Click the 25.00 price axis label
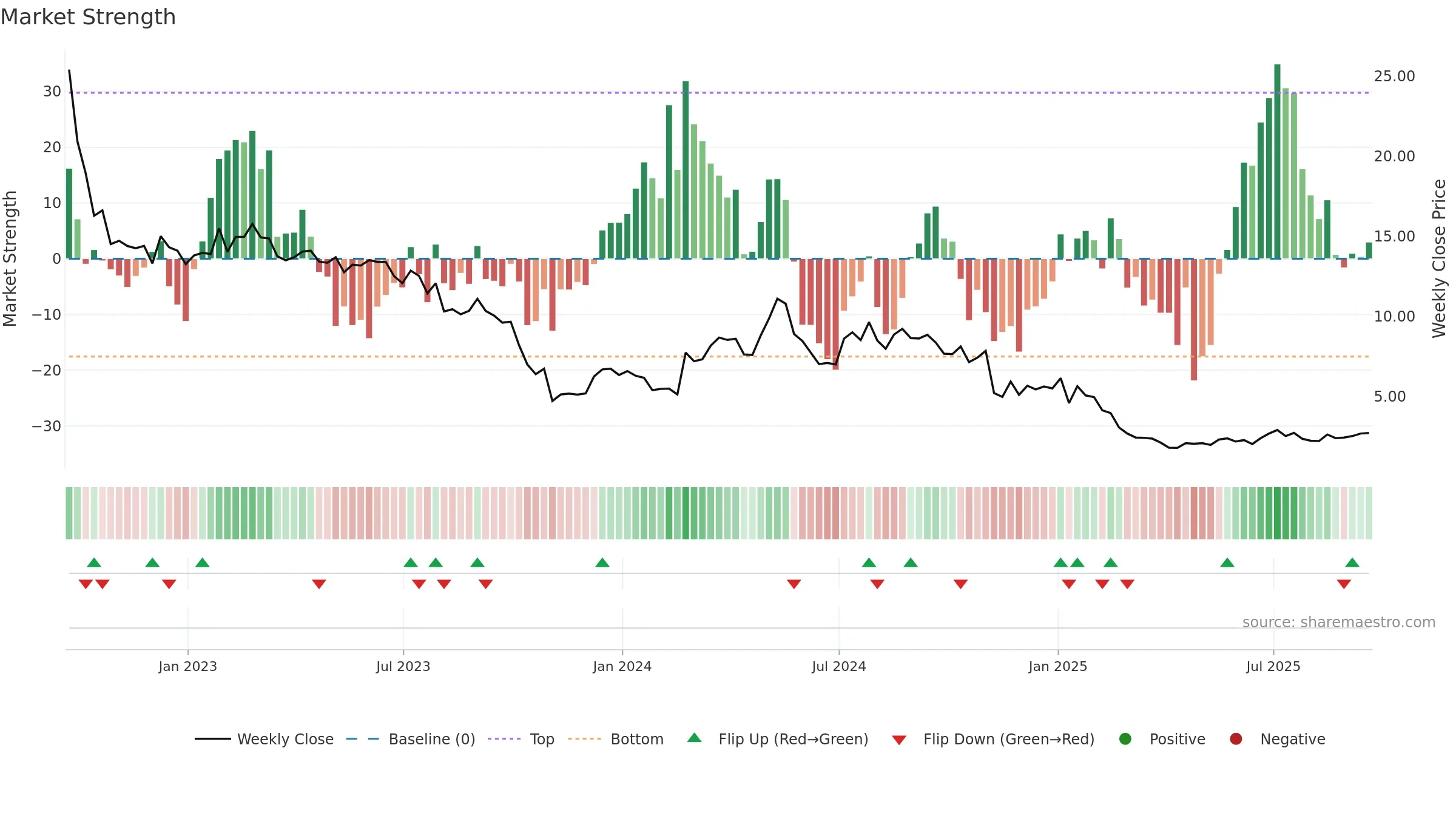Image resolution: width=1456 pixels, height=819 pixels. click(x=1394, y=76)
